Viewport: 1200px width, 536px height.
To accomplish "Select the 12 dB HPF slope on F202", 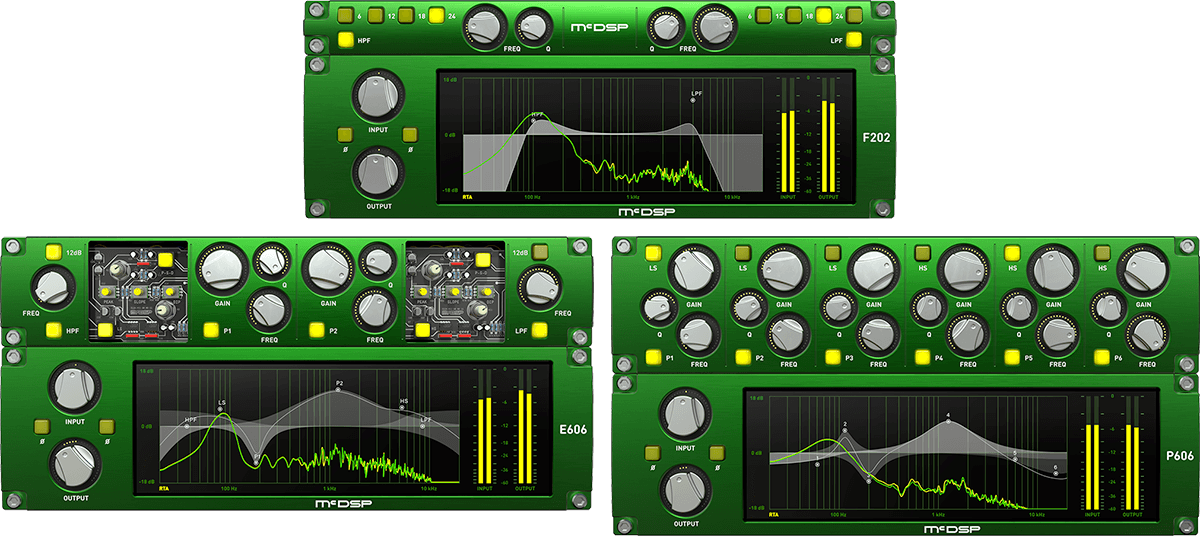I will pos(377,15).
